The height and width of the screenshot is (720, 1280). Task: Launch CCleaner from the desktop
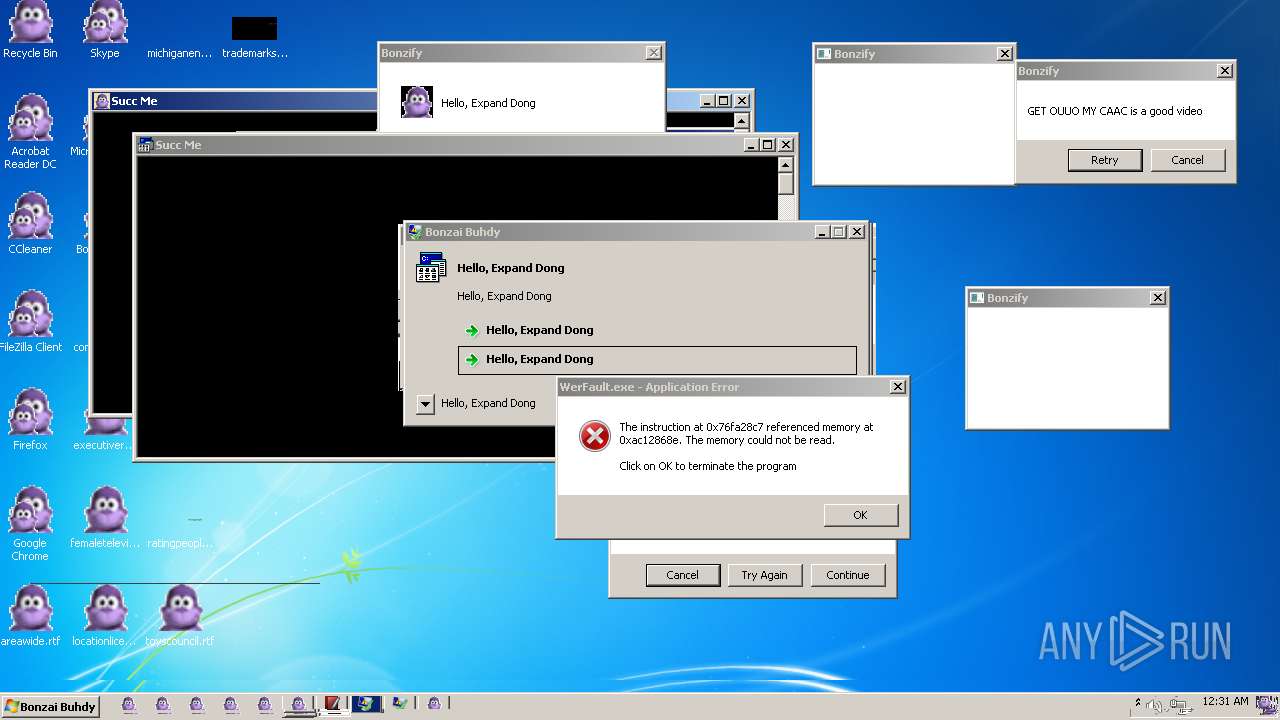30,223
